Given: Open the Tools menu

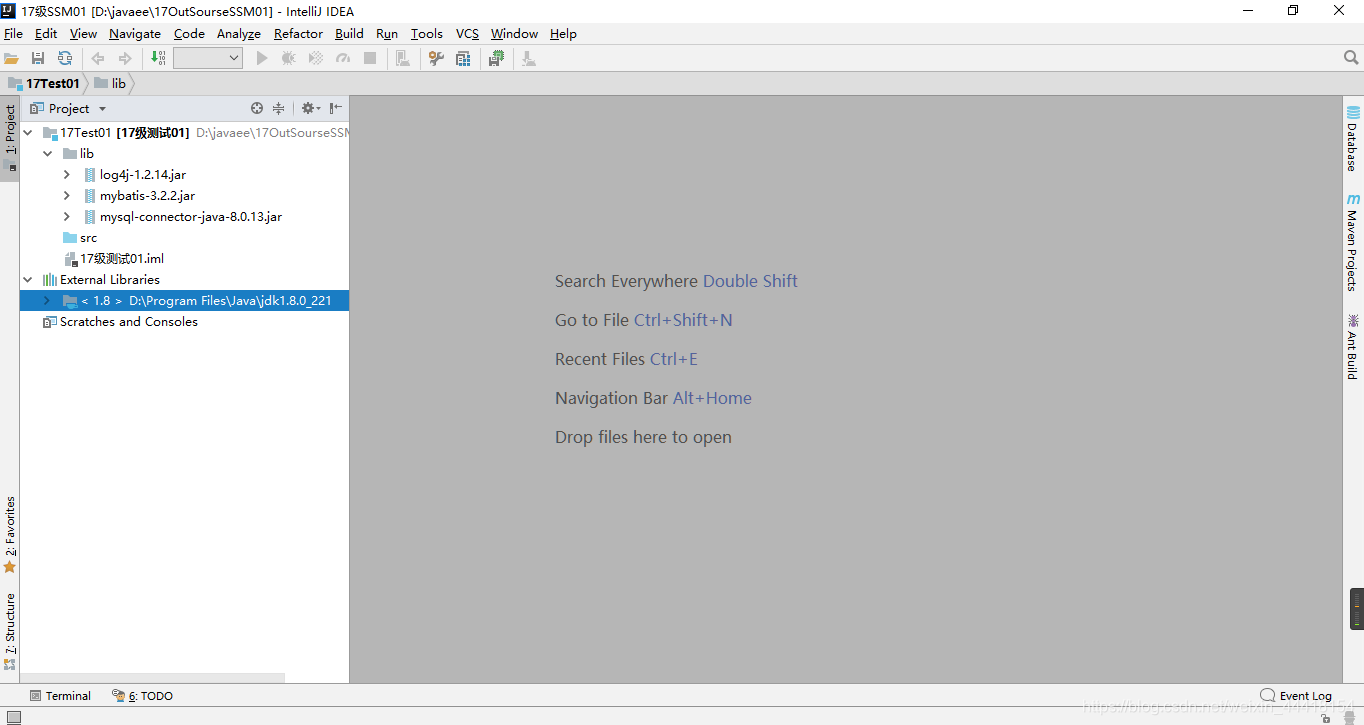Looking at the screenshot, I should [x=427, y=33].
